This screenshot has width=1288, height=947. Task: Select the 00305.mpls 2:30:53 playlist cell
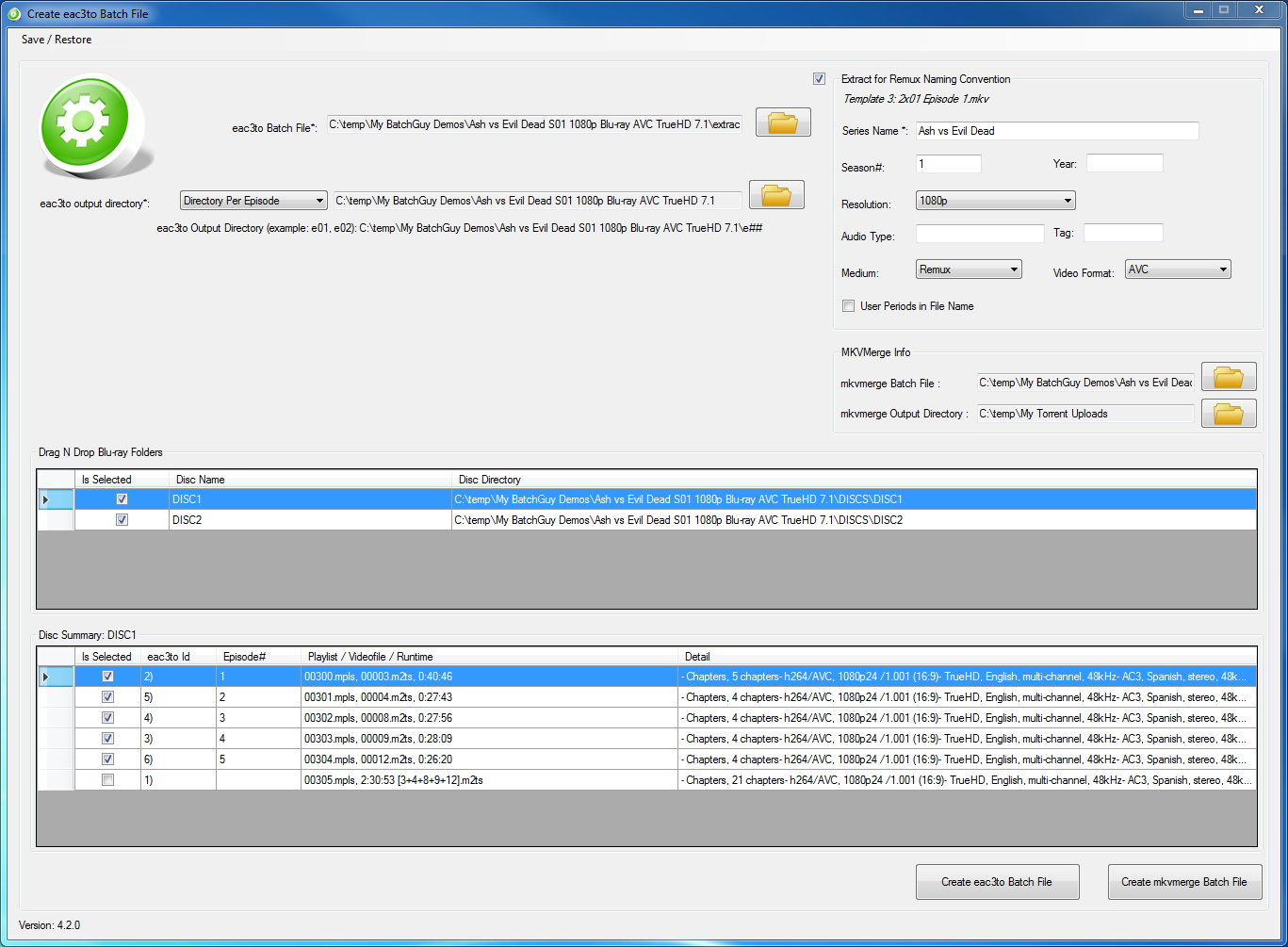tap(489, 780)
